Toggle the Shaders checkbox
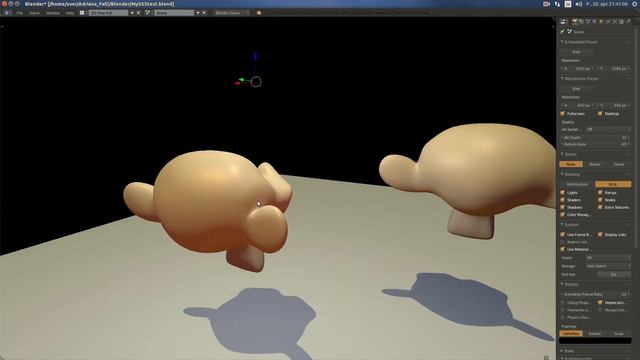This screenshot has width=640, height=360. [562, 200]
